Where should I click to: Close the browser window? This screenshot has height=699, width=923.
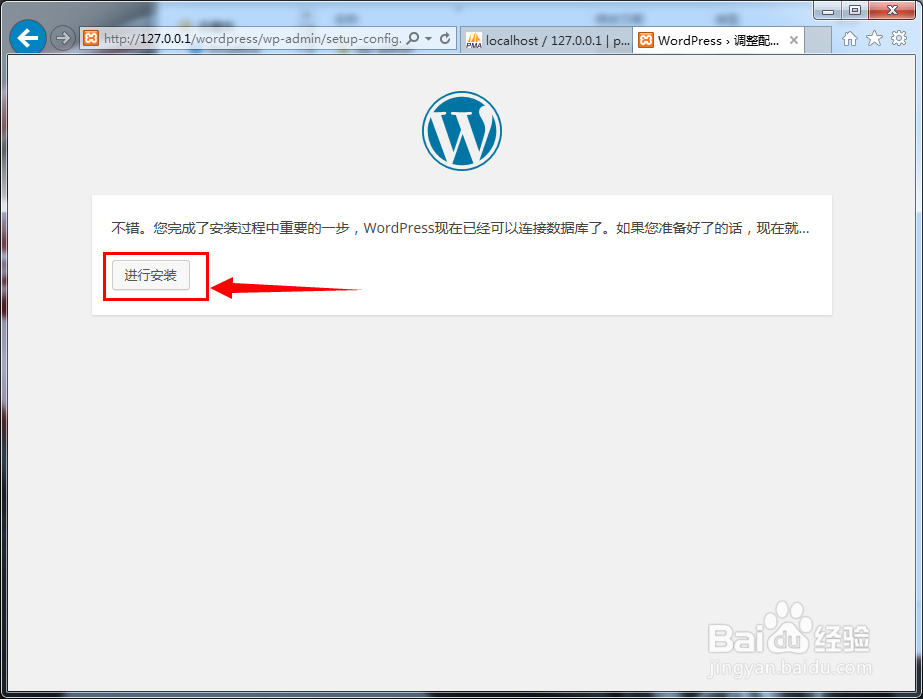click(x=892, y=10)
